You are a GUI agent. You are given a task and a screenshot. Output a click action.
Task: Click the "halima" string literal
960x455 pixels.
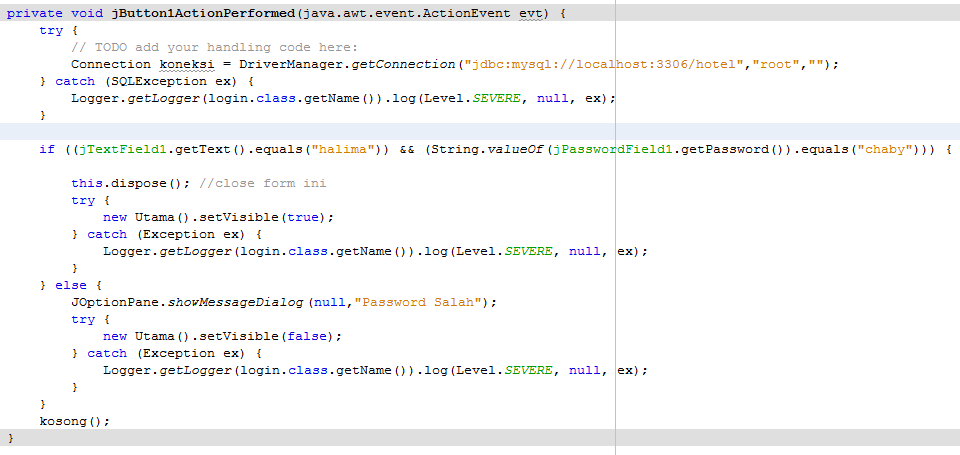[343, 149]
